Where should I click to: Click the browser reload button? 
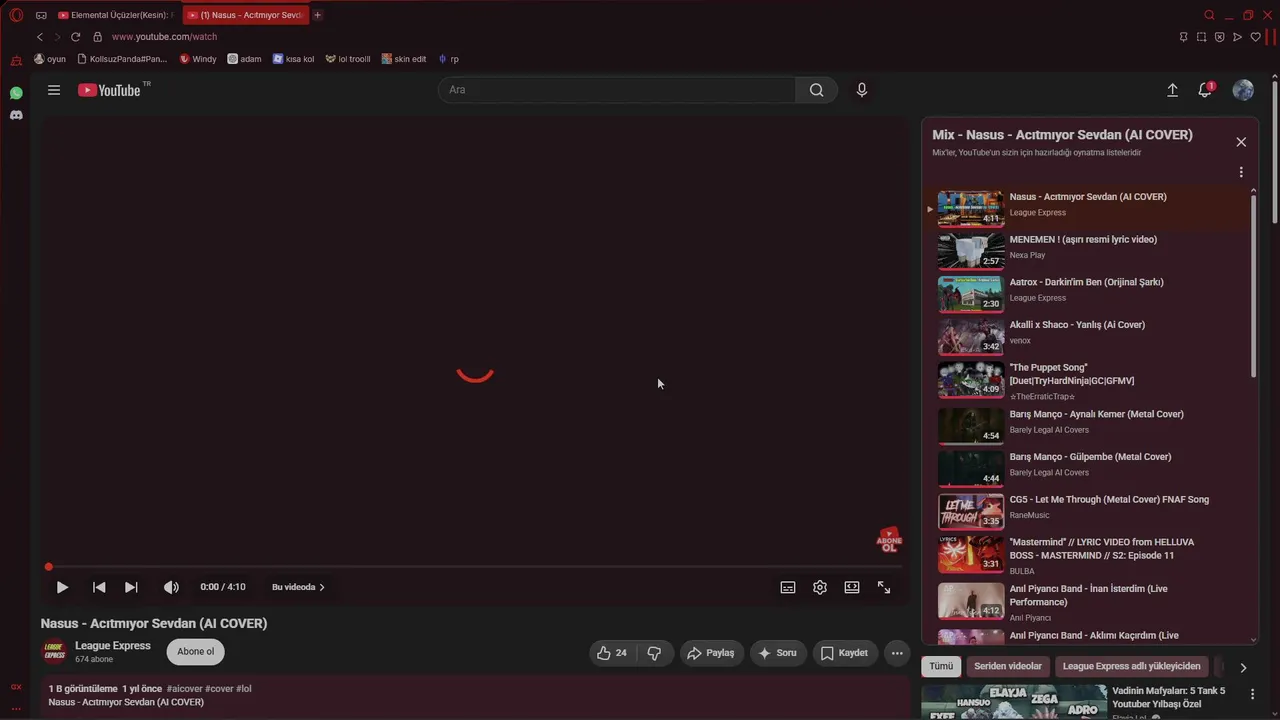point(75,37)
